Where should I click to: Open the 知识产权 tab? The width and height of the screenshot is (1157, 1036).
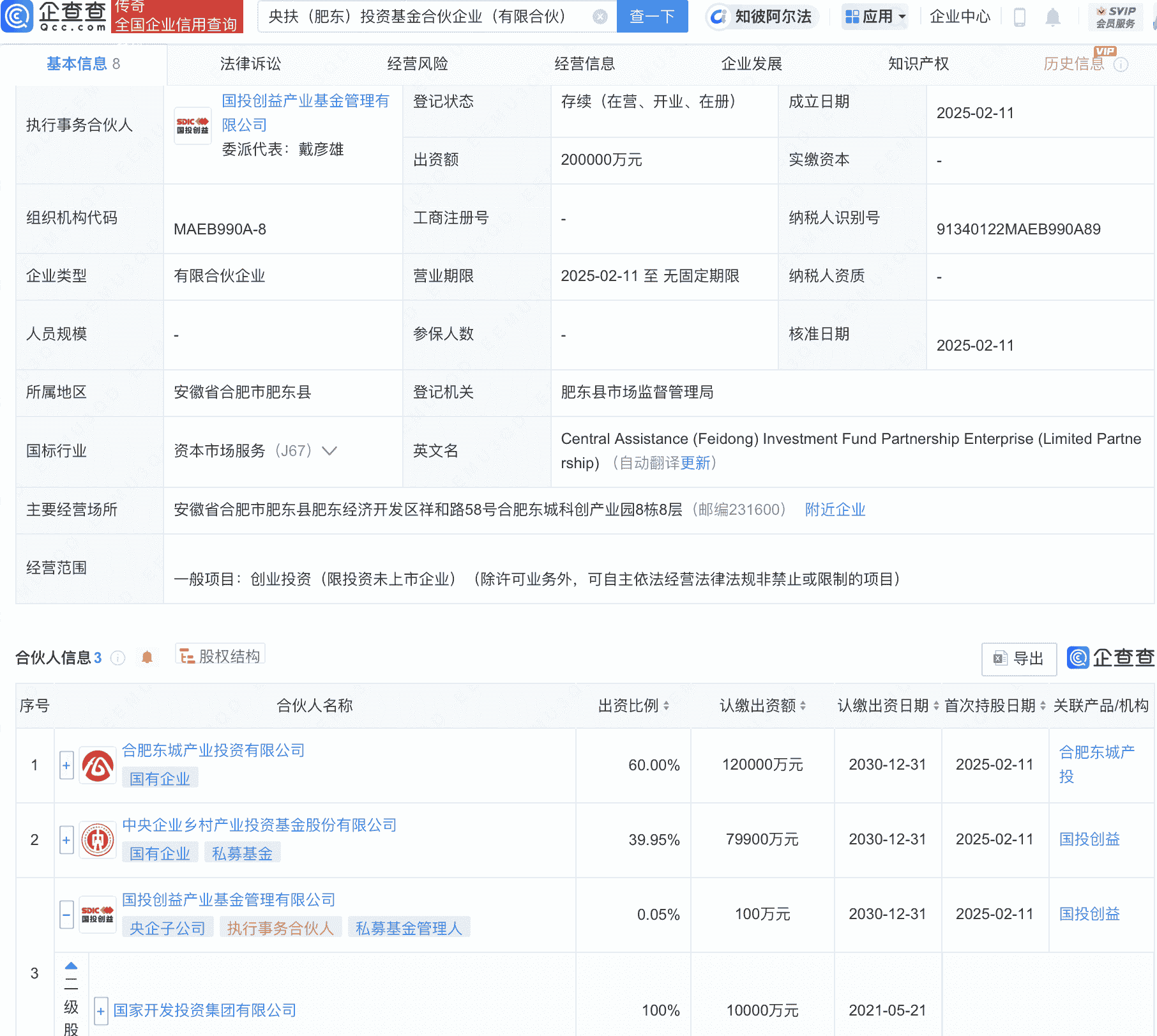click(x=918, y=64)
